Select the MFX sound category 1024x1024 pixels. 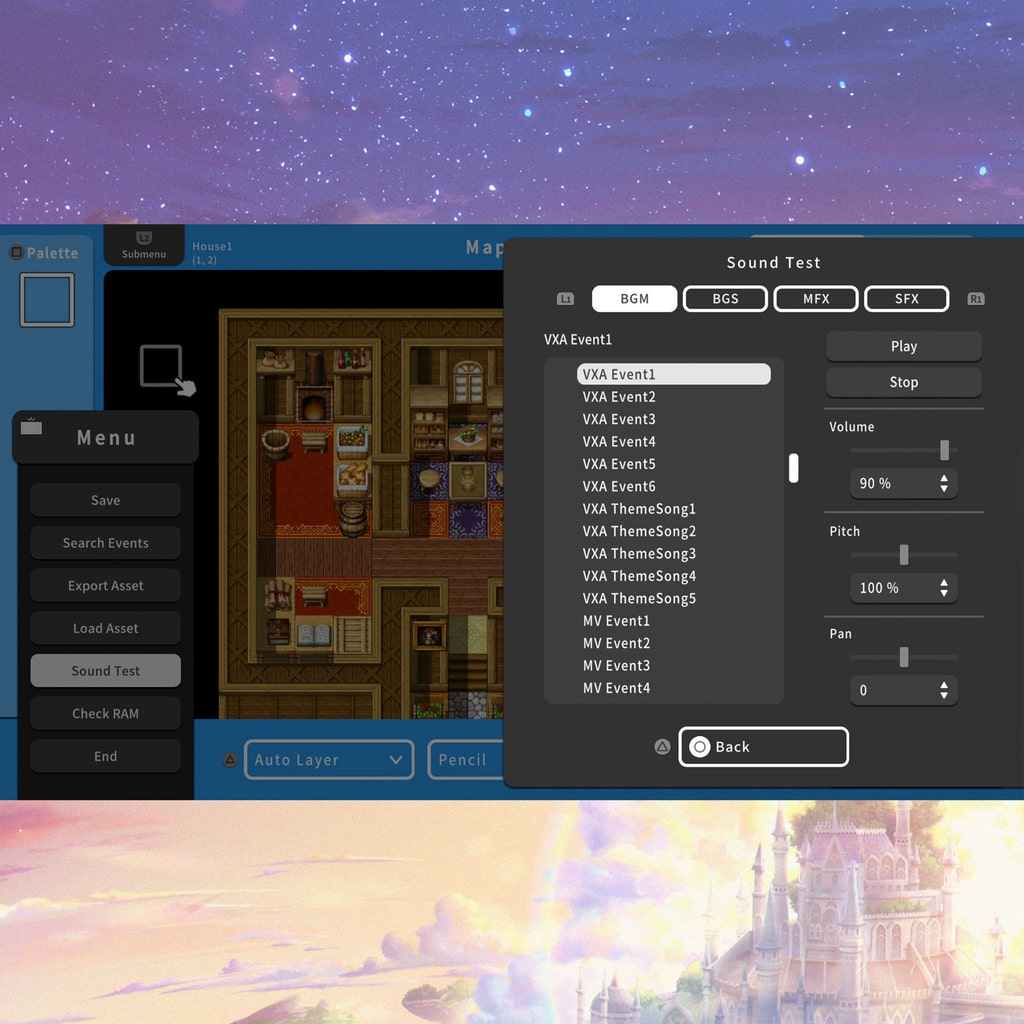pos(816,298)
